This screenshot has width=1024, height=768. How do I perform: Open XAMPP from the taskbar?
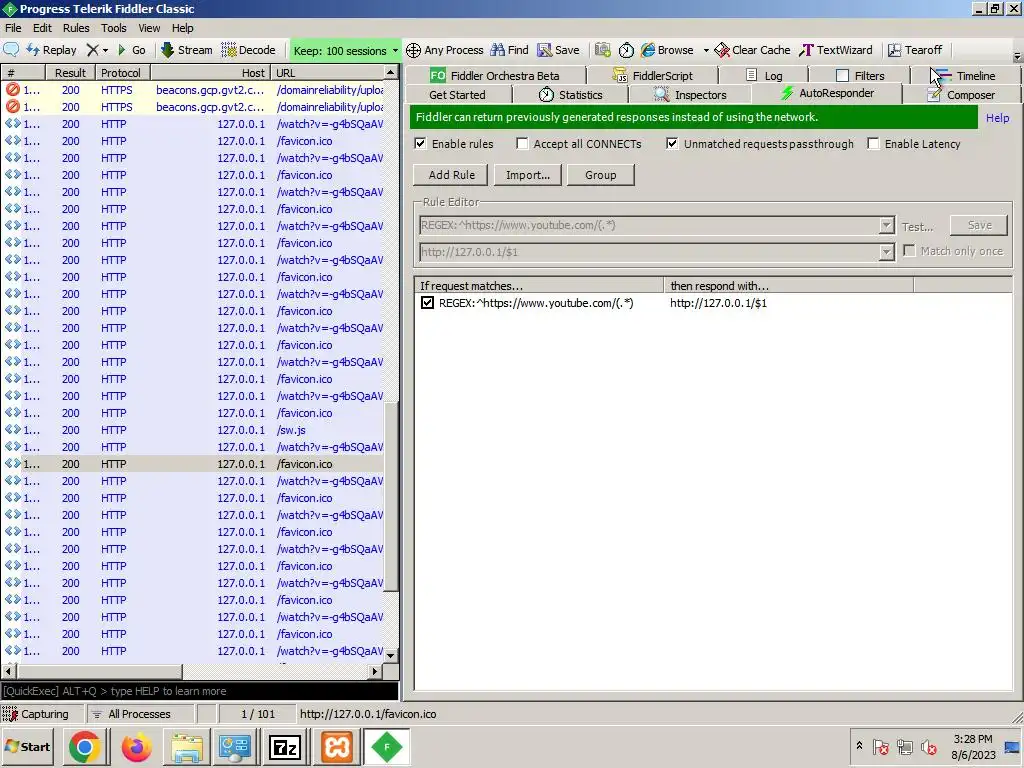tap(336, 746)
